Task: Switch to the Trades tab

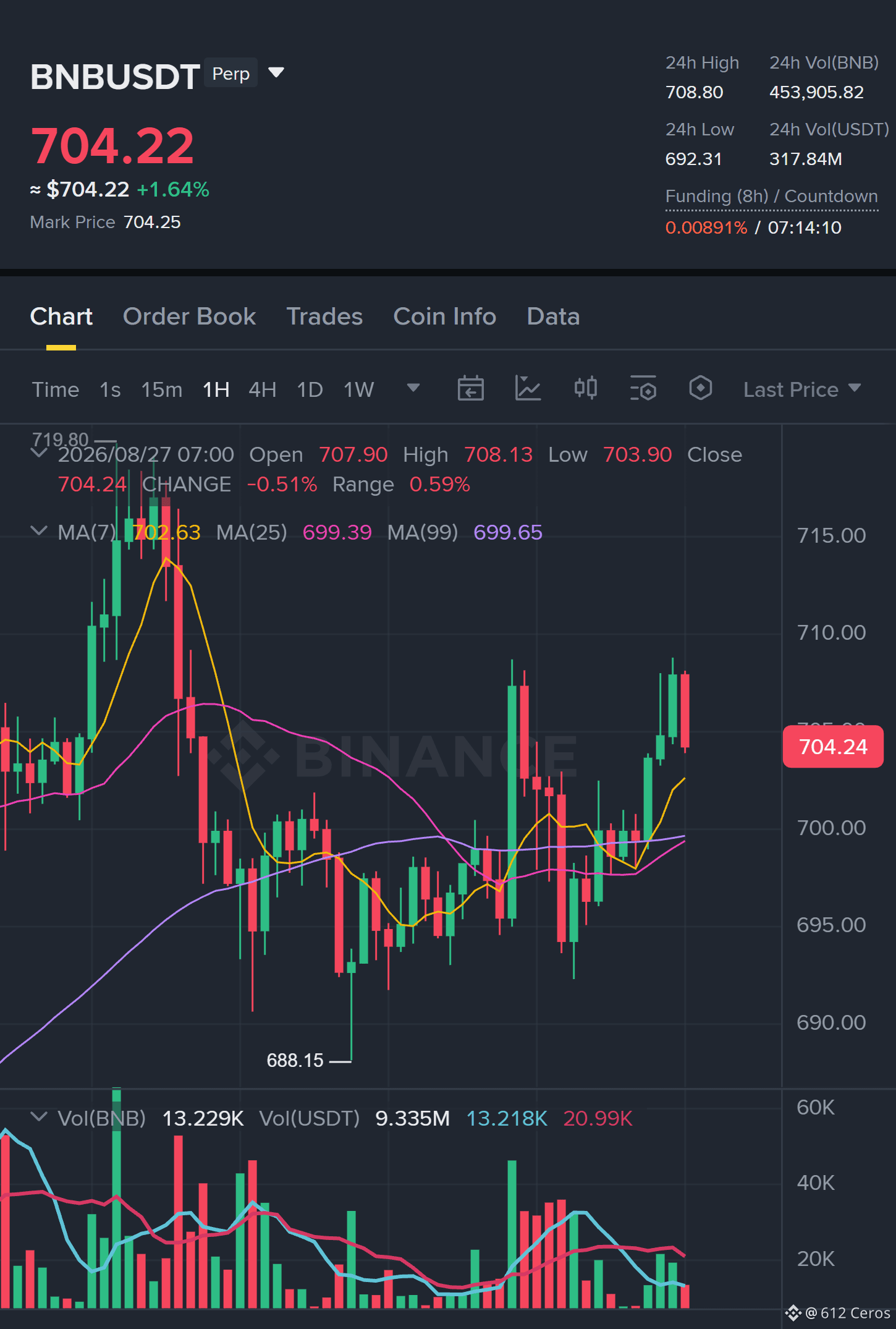Action: tap(324, 316)
